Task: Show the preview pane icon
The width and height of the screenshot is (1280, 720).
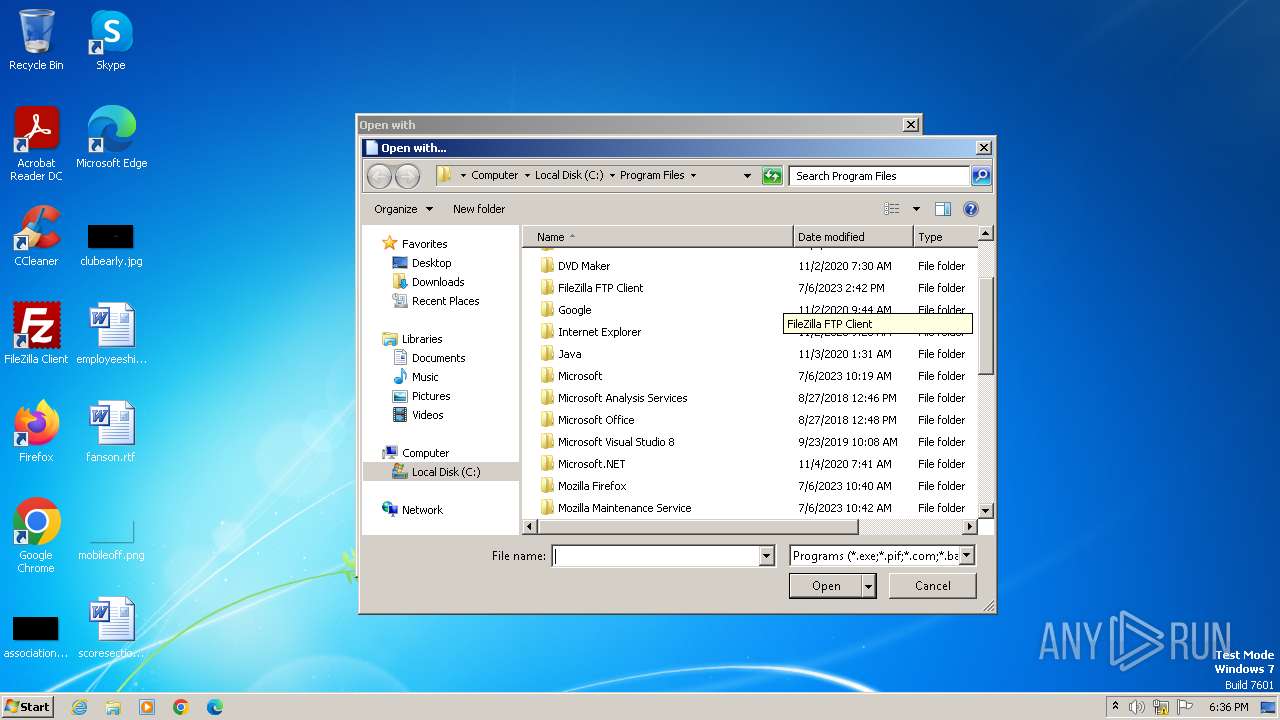Action: click(x=942, y=209)
